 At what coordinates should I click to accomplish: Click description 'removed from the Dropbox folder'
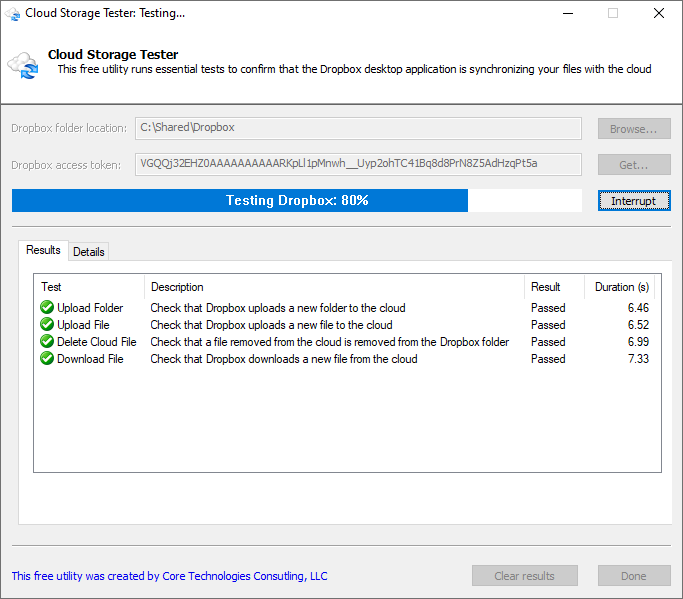point(432,342)
